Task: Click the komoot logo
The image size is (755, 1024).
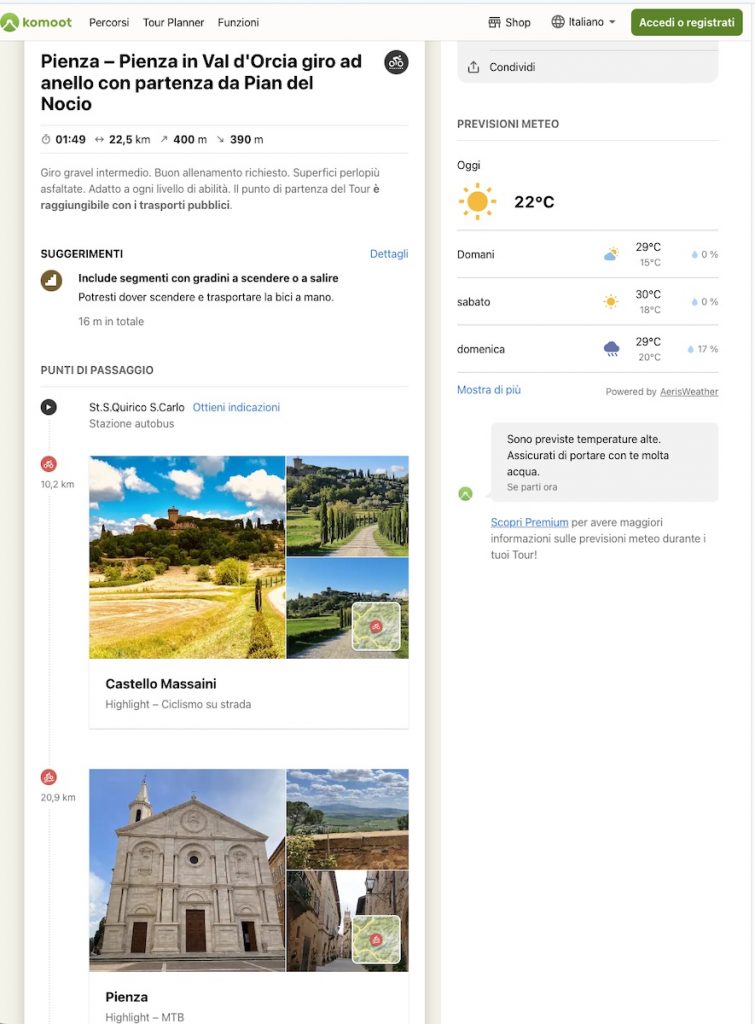Action: pos(36,22)
